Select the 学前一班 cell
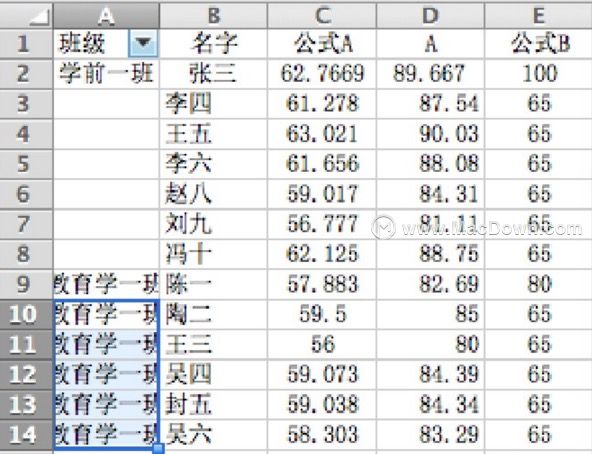Viewport: 592px width, 454px height. tap(106, 74)
